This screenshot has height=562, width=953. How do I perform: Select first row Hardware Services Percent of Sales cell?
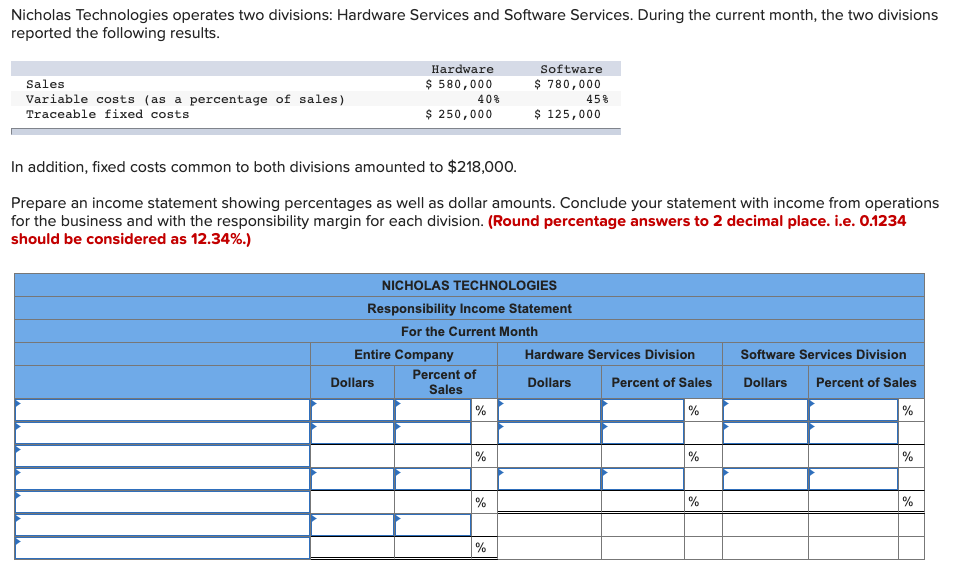click(643, 410)
